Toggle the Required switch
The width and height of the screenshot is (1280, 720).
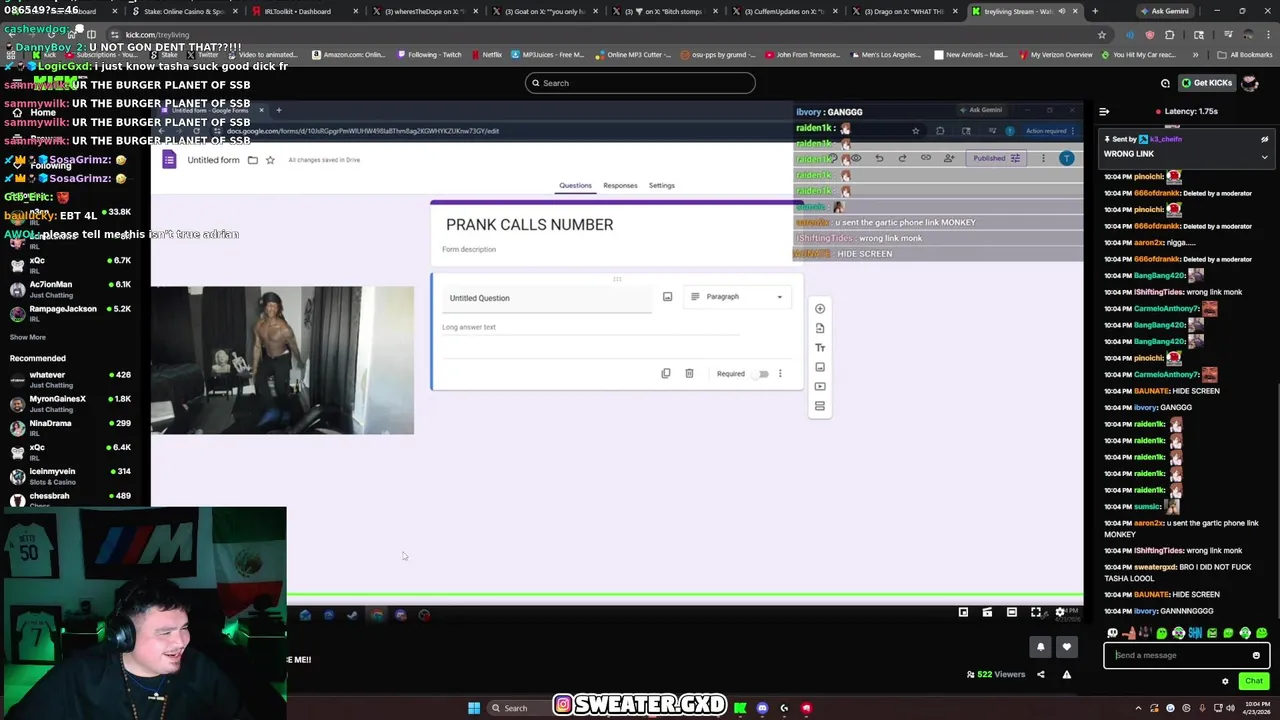tap(762, 374)
